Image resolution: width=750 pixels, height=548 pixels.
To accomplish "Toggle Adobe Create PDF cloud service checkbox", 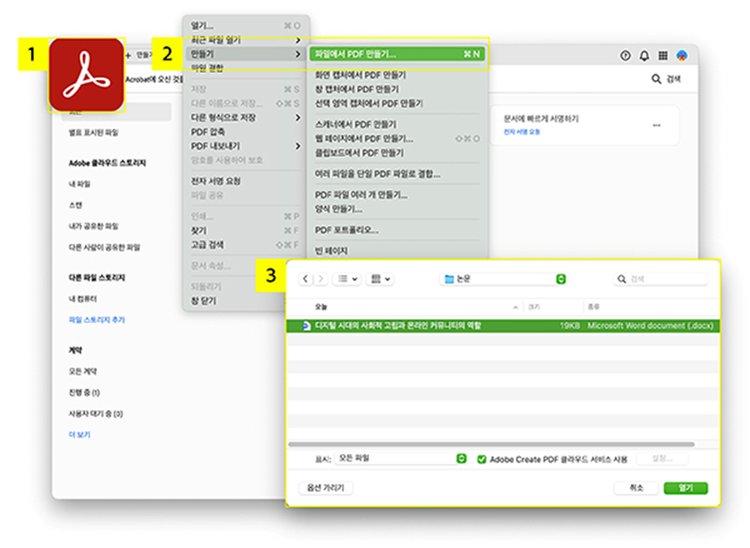I will click(482, 459).
